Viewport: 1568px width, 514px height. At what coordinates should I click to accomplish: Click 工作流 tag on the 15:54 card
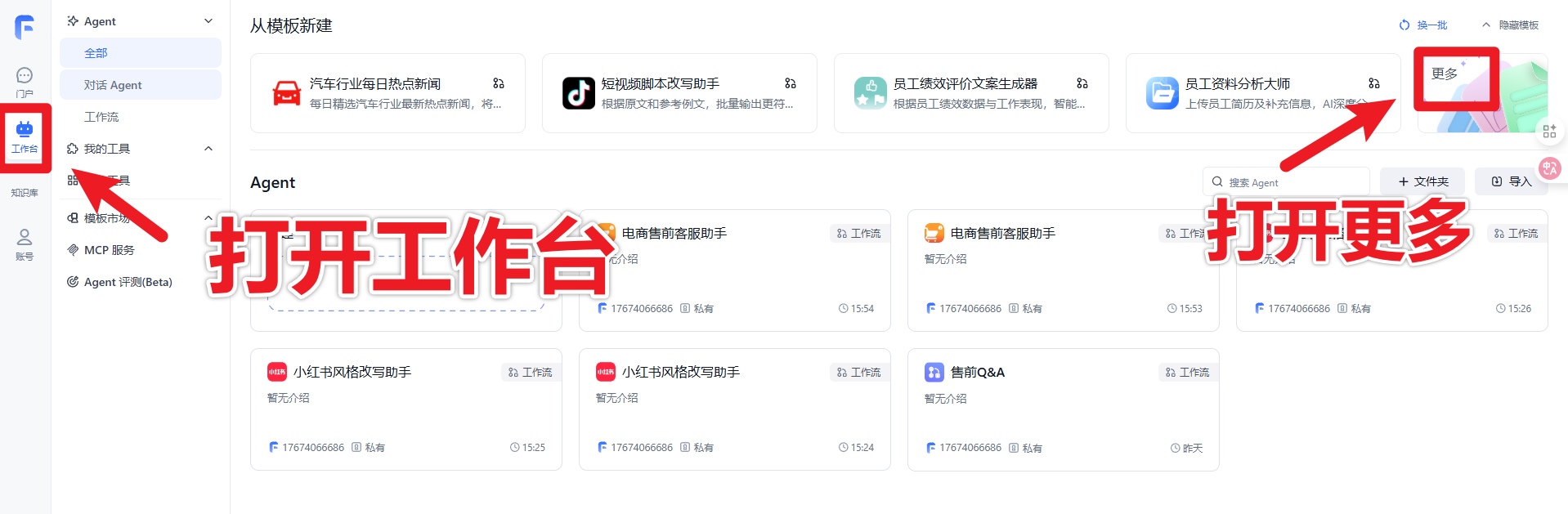point(858,234)
